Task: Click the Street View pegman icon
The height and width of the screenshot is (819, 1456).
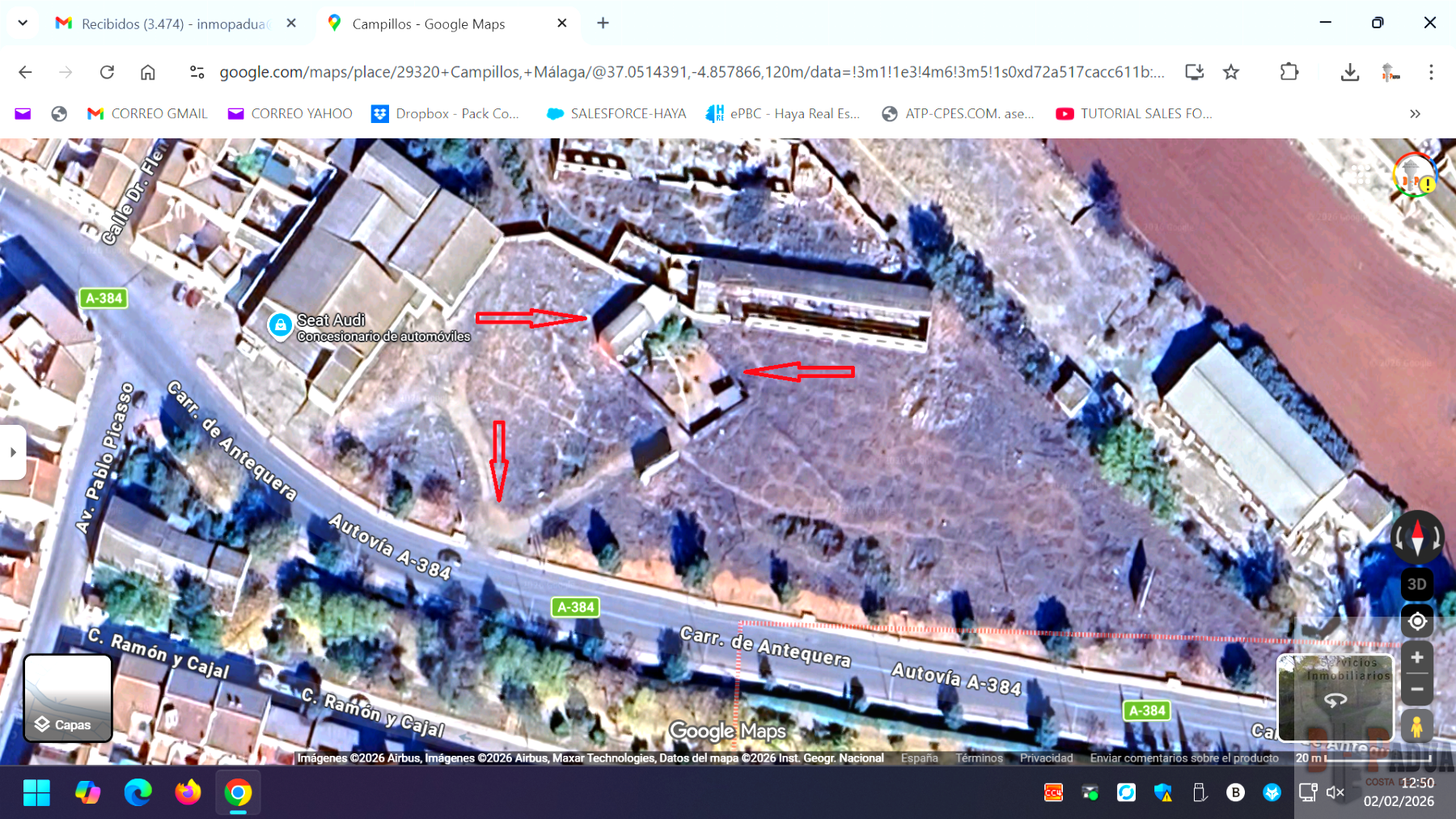Action: pos(1416,726)
